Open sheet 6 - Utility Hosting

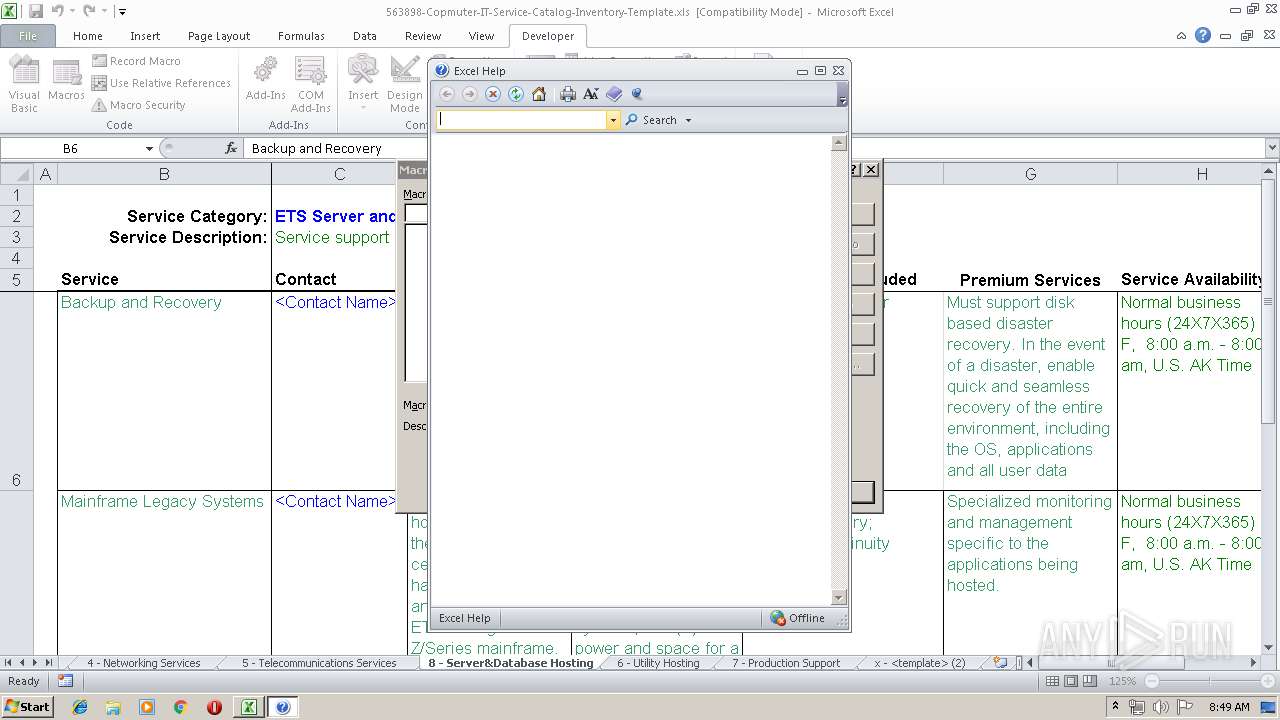(658, 663)
